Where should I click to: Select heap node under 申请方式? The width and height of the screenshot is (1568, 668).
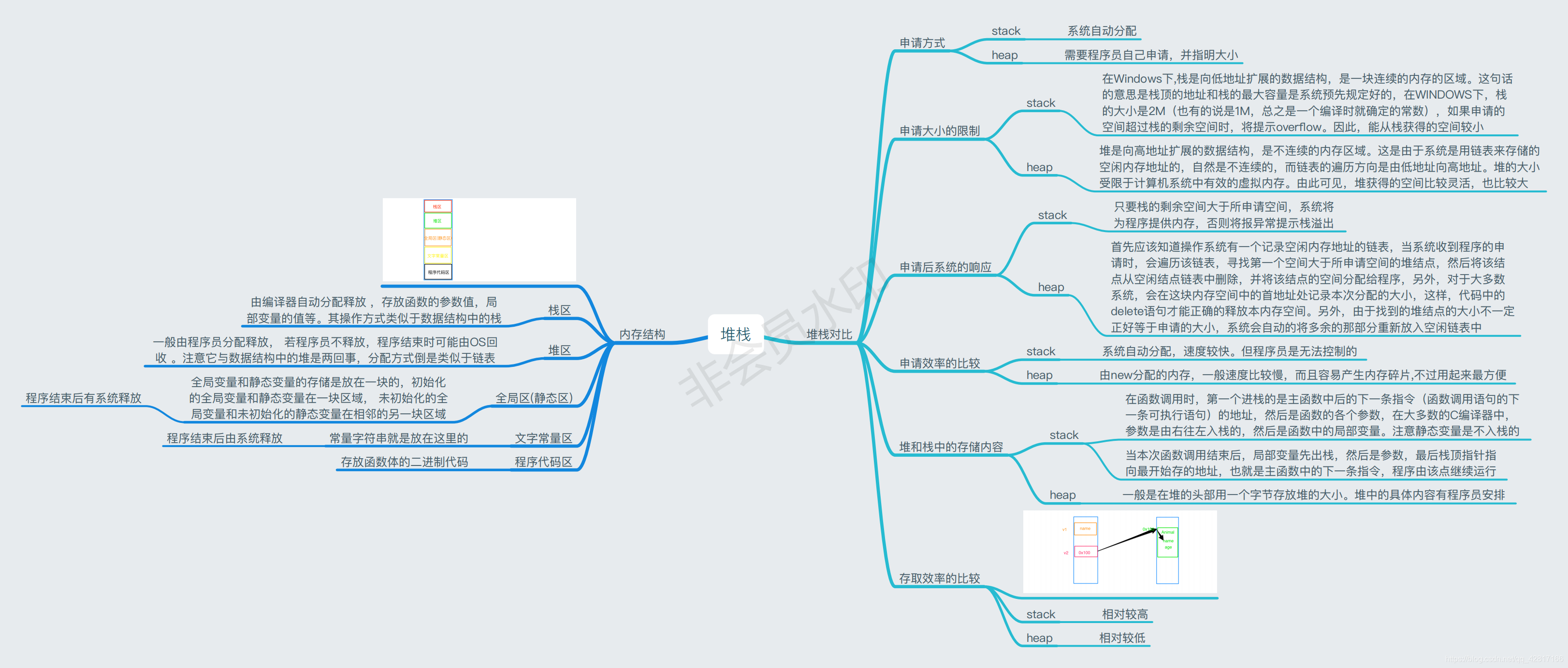coord(1004,55)
